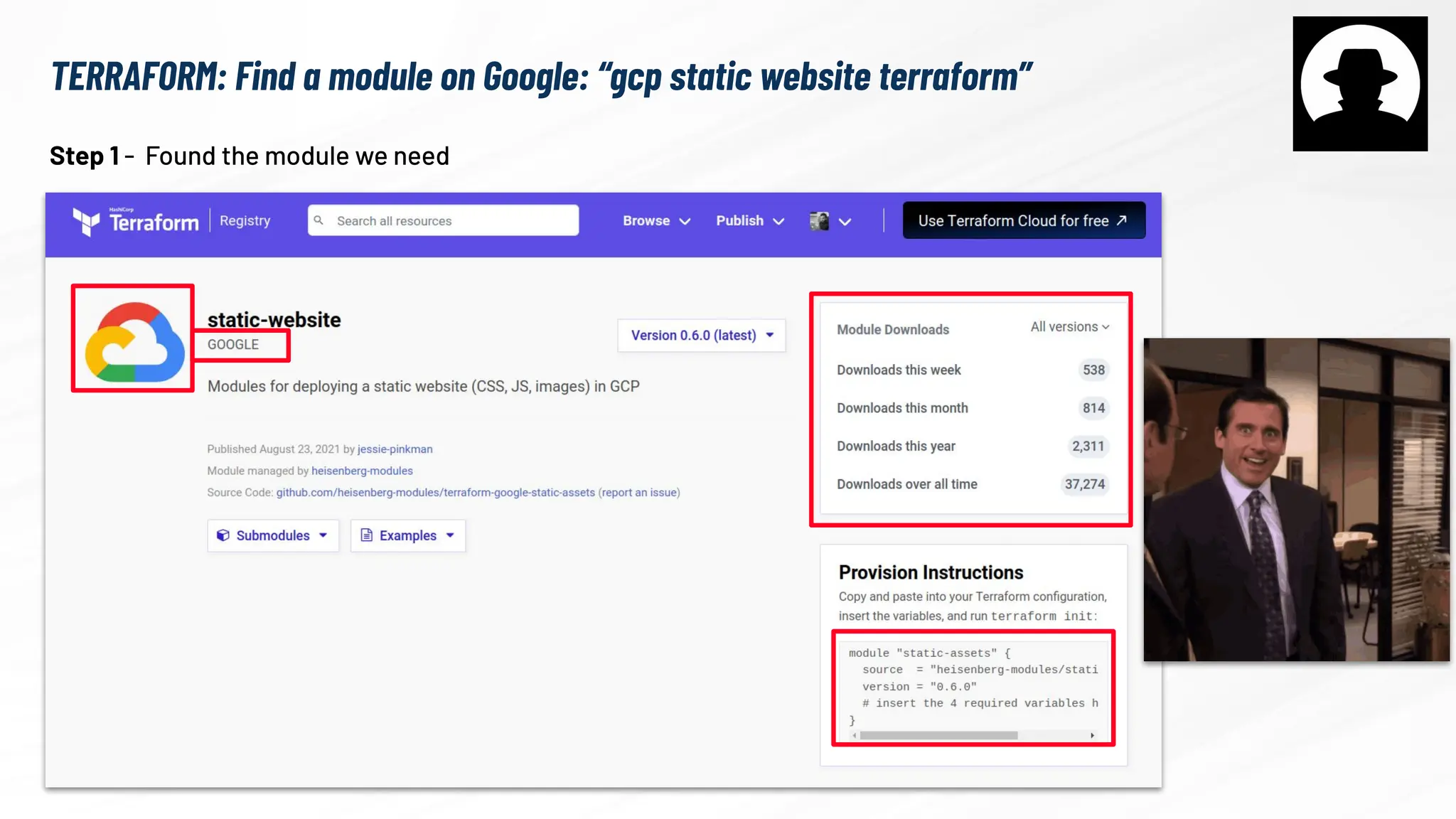Click the 814 downloads this month value
The height and width of the screenshot is (819, 1456).
[1093, 408]
